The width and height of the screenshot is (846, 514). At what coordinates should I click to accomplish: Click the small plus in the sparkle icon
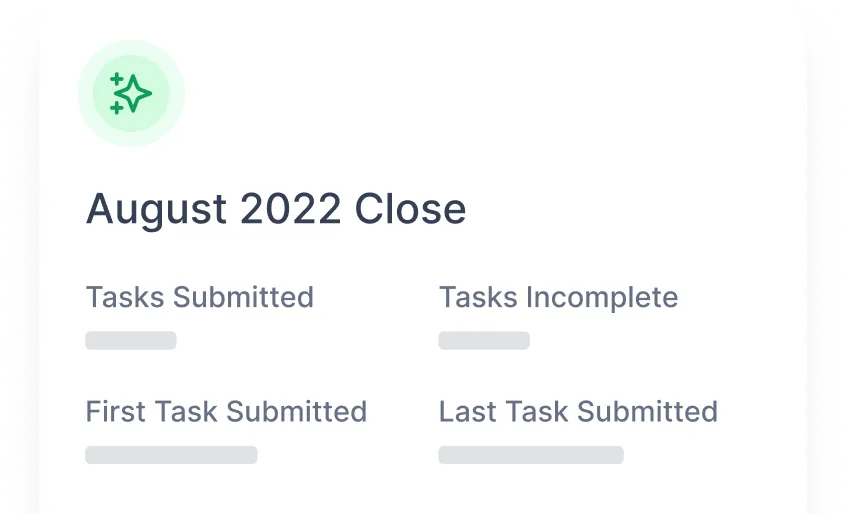click(116, 77)
